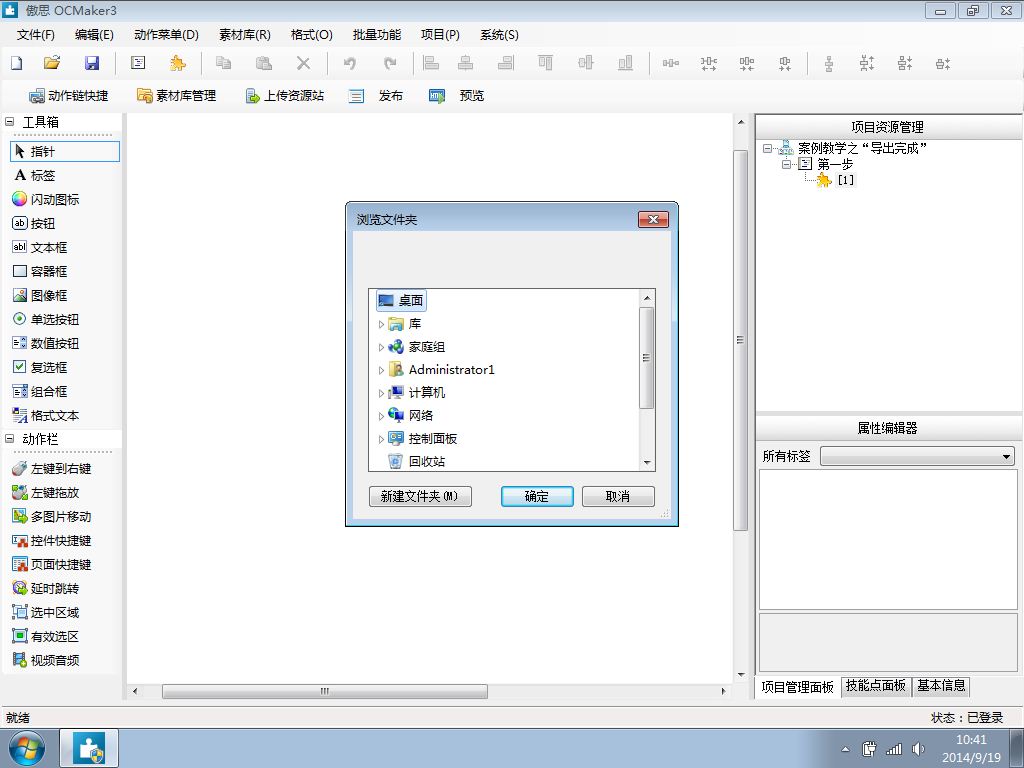Click 上传资源站 upload button
Image resolution: width=1024 pixels, height=768 pixels.
(x=284, y=95)
